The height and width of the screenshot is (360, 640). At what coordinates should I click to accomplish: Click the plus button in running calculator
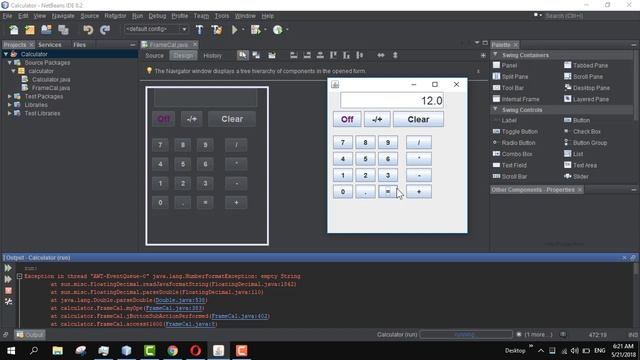pyautogui.click(x=419, y=191)
